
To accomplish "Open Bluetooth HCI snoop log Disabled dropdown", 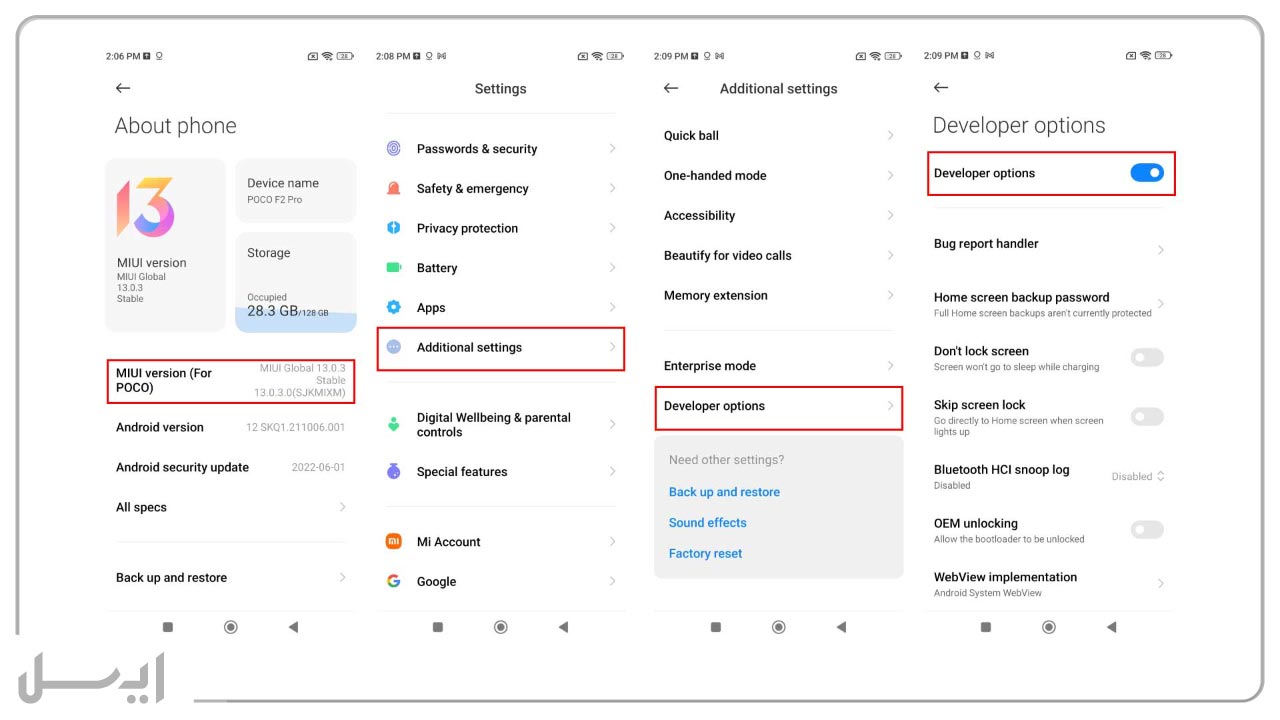I will pos(1138,477).
